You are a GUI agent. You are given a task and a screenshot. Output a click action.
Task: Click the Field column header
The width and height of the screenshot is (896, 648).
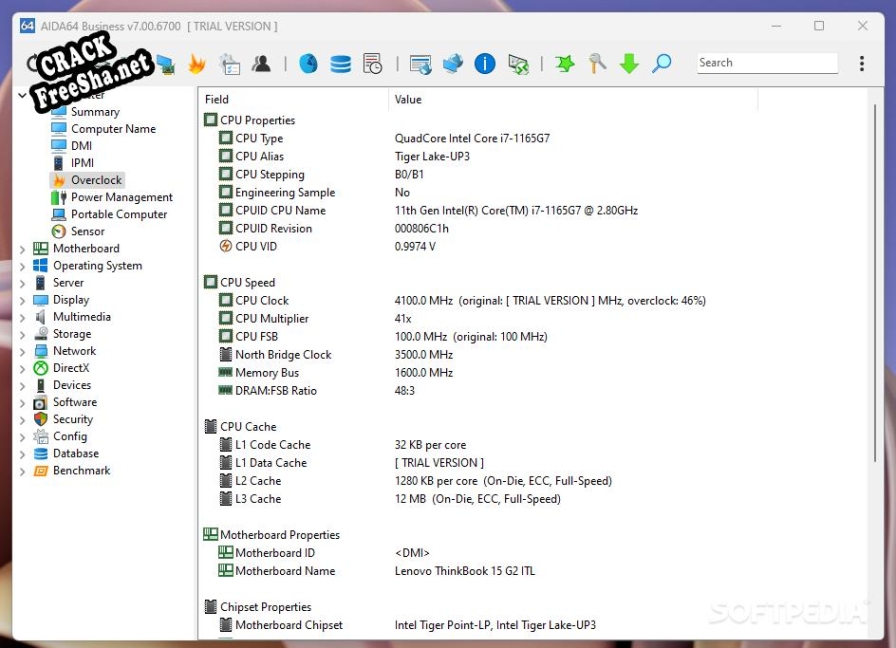(x=217, y=99)
